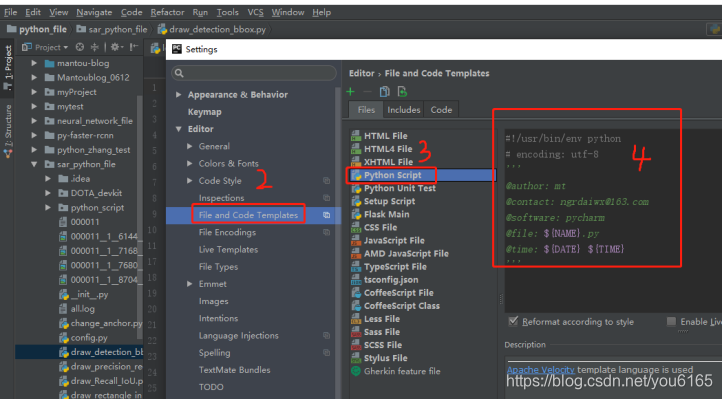The image size is (723, 400).
Task: Select all.log in project tree
Action: [x=77, y=309]
